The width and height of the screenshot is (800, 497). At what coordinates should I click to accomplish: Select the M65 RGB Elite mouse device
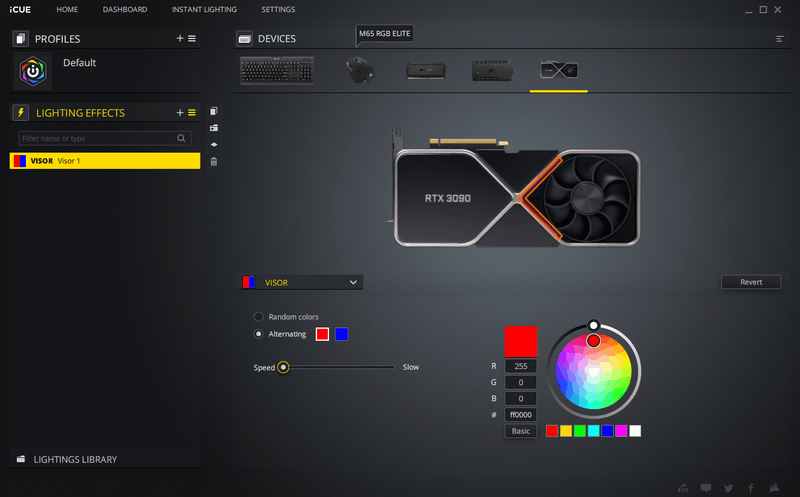pyautogui.click(x=360, y=70)
